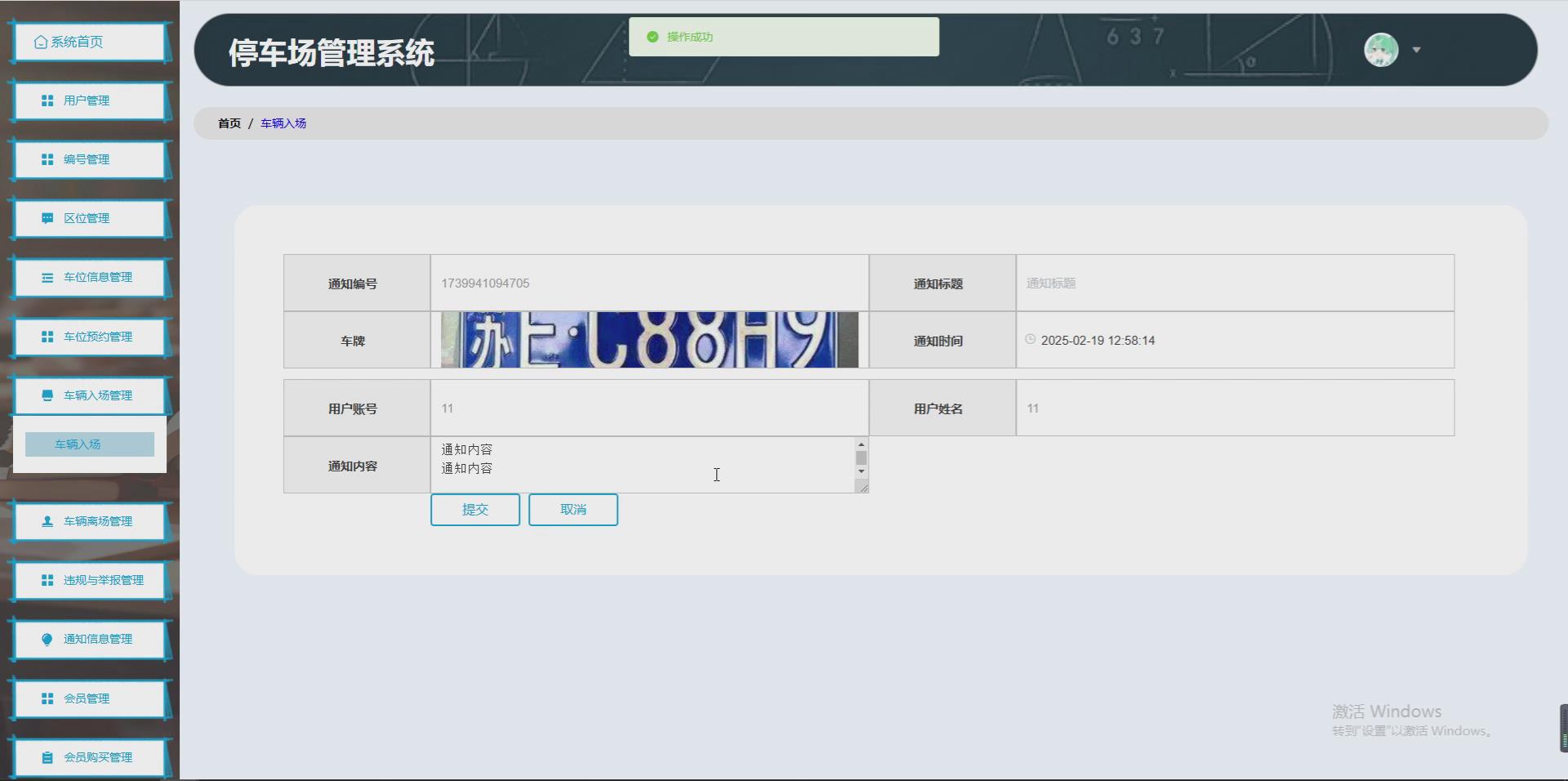This screenshot has height=781, width=1568.
Task: Select the 车辆入场 submenu item
Action: 76,444
